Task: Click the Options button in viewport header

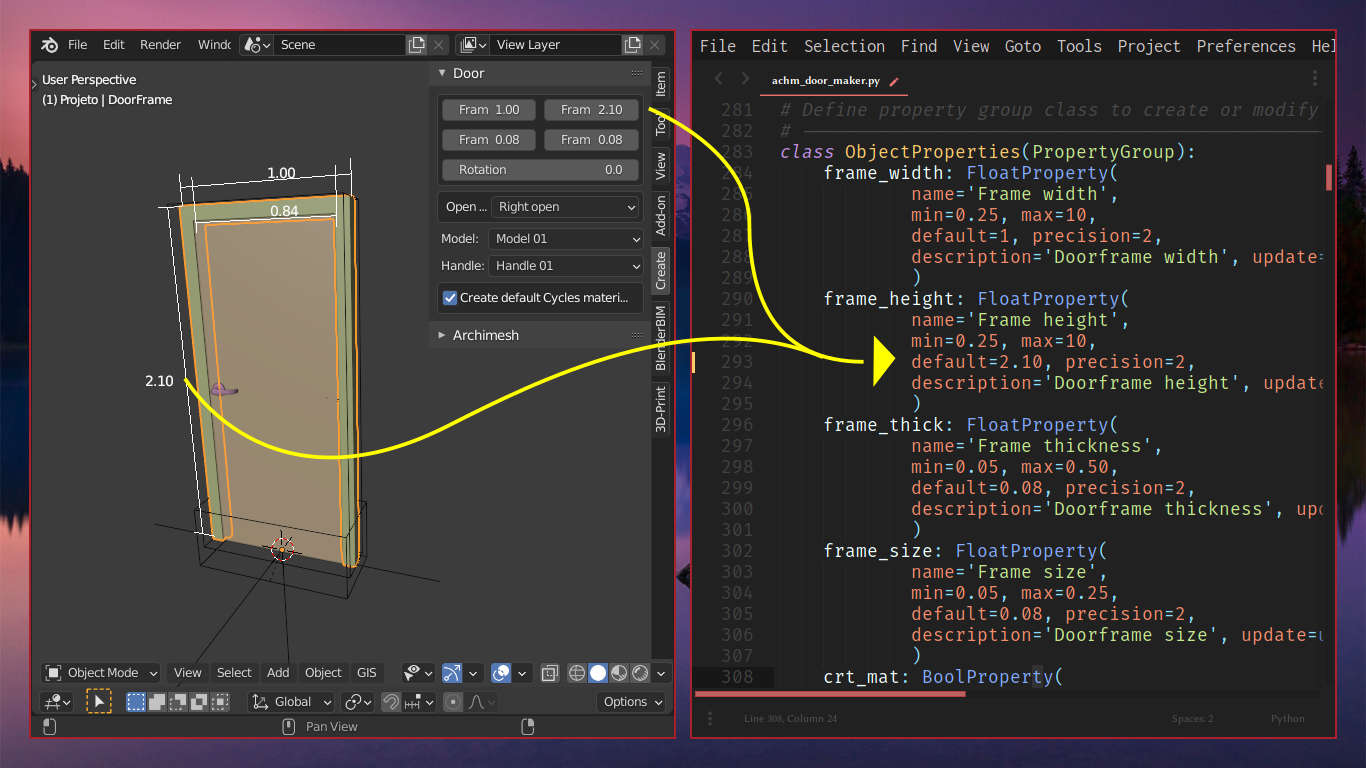Action: pyautogui.click(x=631, y=702)
